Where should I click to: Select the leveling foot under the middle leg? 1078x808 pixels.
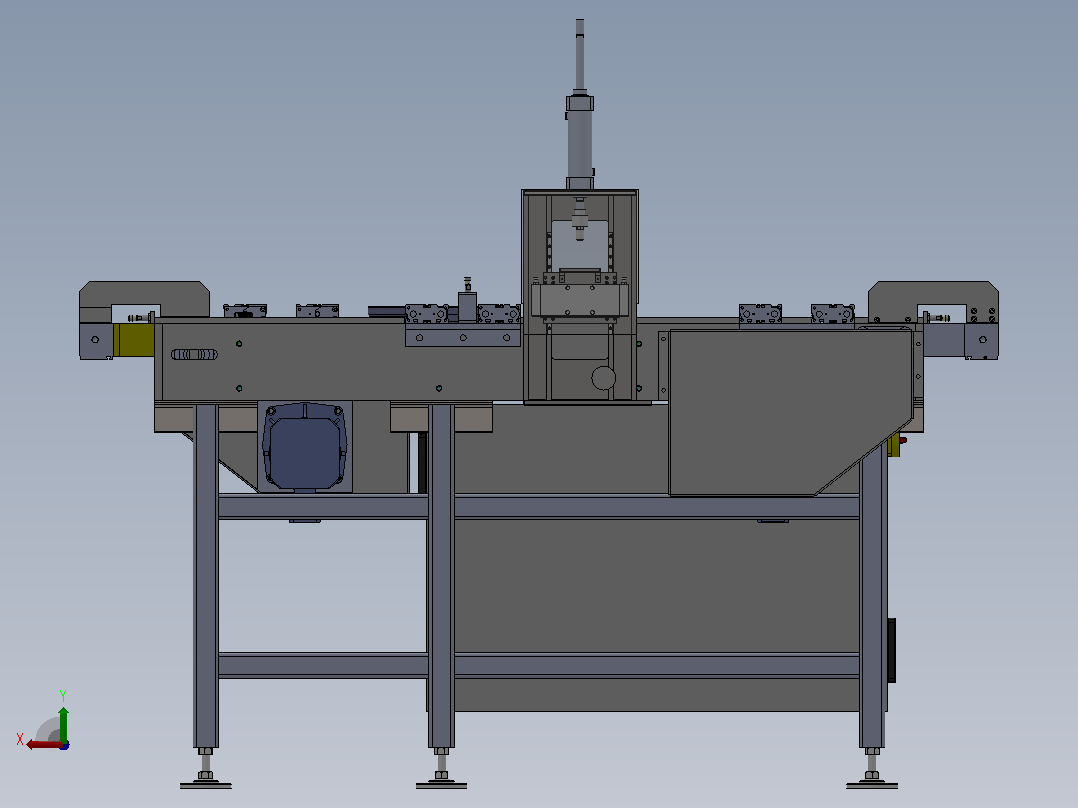[x=441, y=769]
